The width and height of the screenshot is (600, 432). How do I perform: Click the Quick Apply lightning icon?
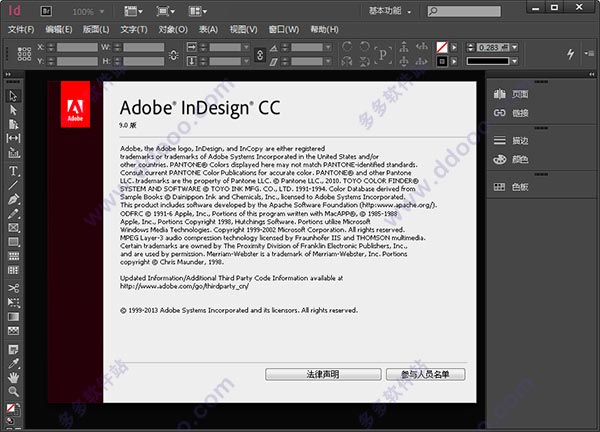(570, 54)
